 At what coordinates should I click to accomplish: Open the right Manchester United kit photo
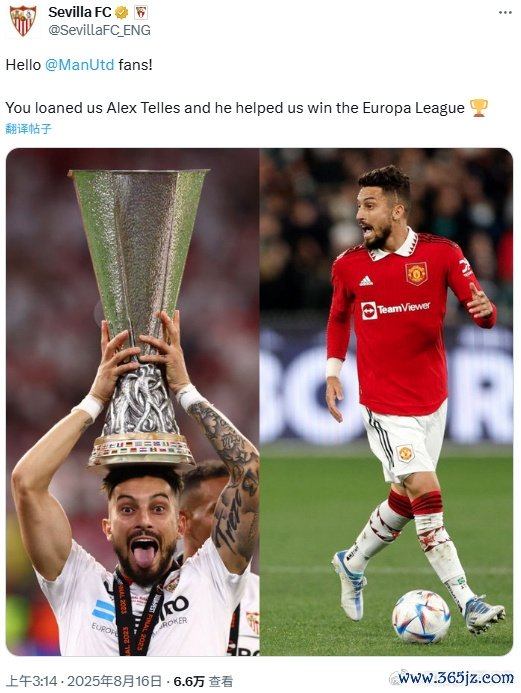coord(386,402)
